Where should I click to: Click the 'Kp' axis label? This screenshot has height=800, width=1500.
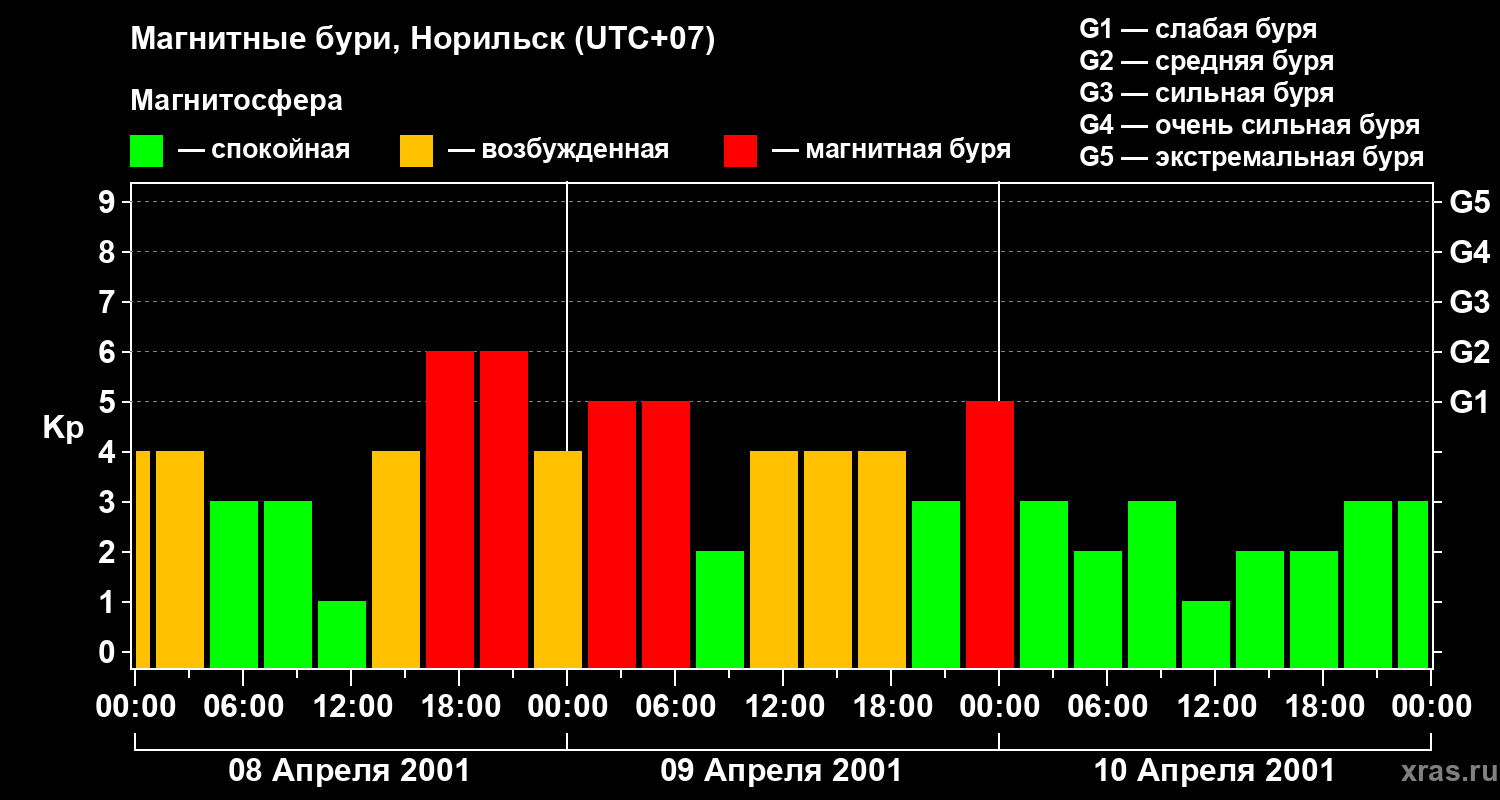point(63,428)
